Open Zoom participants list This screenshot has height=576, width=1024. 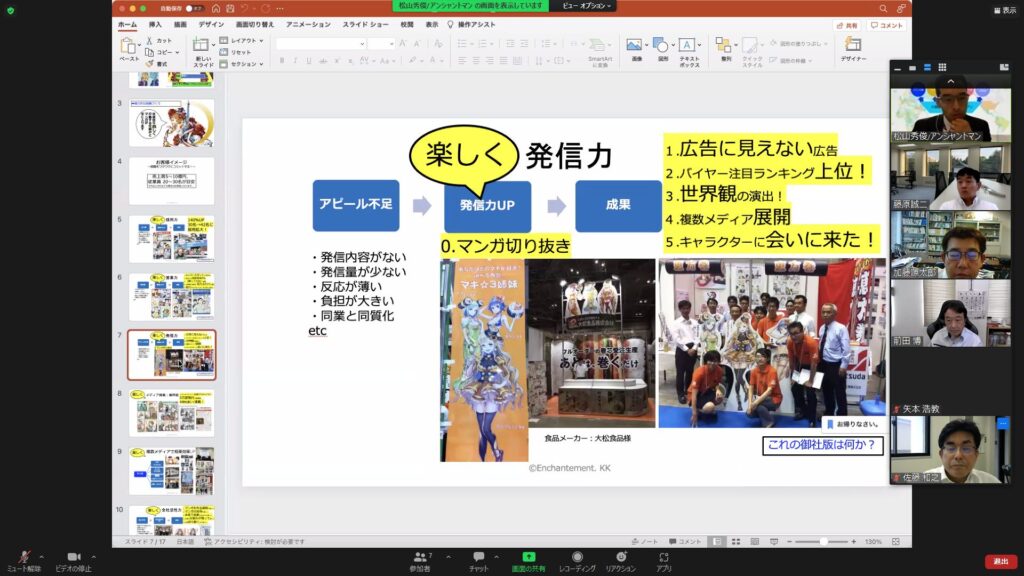pyautogui.click(x=421, y=561)
